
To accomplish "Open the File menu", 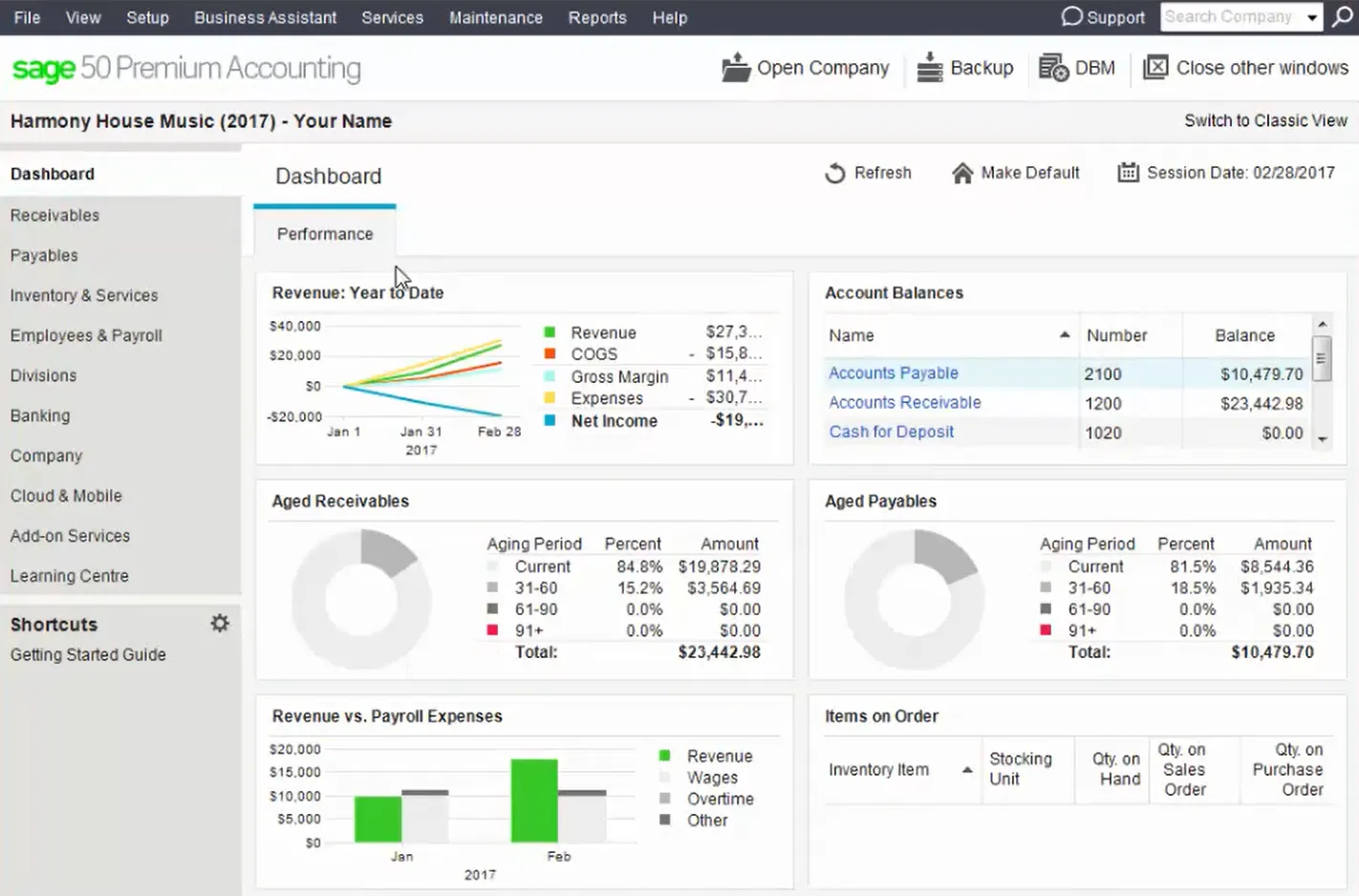I will (27, 17).
